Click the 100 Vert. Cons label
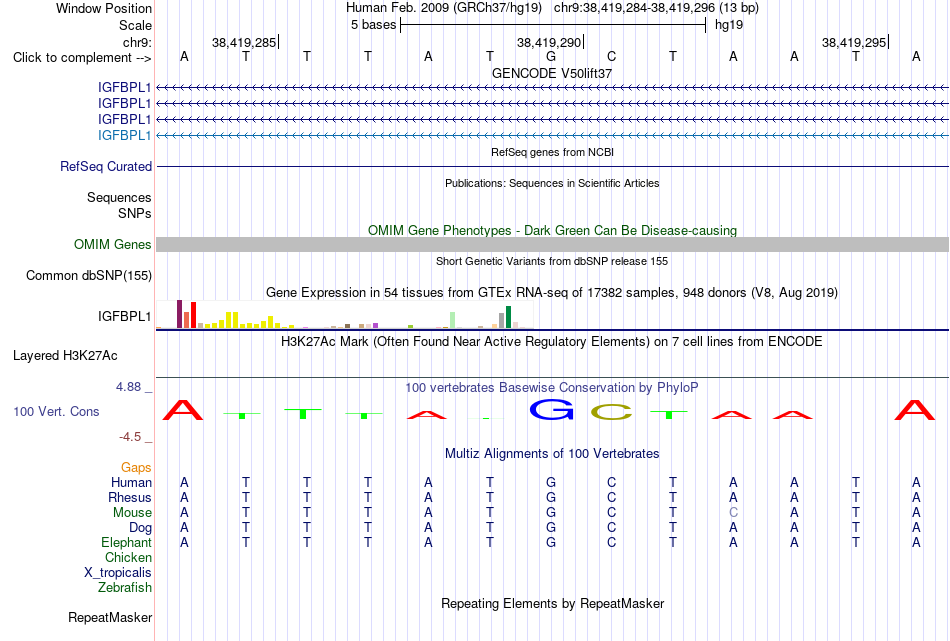The height and width of the screenshot is (641, 950). [56, 411]
